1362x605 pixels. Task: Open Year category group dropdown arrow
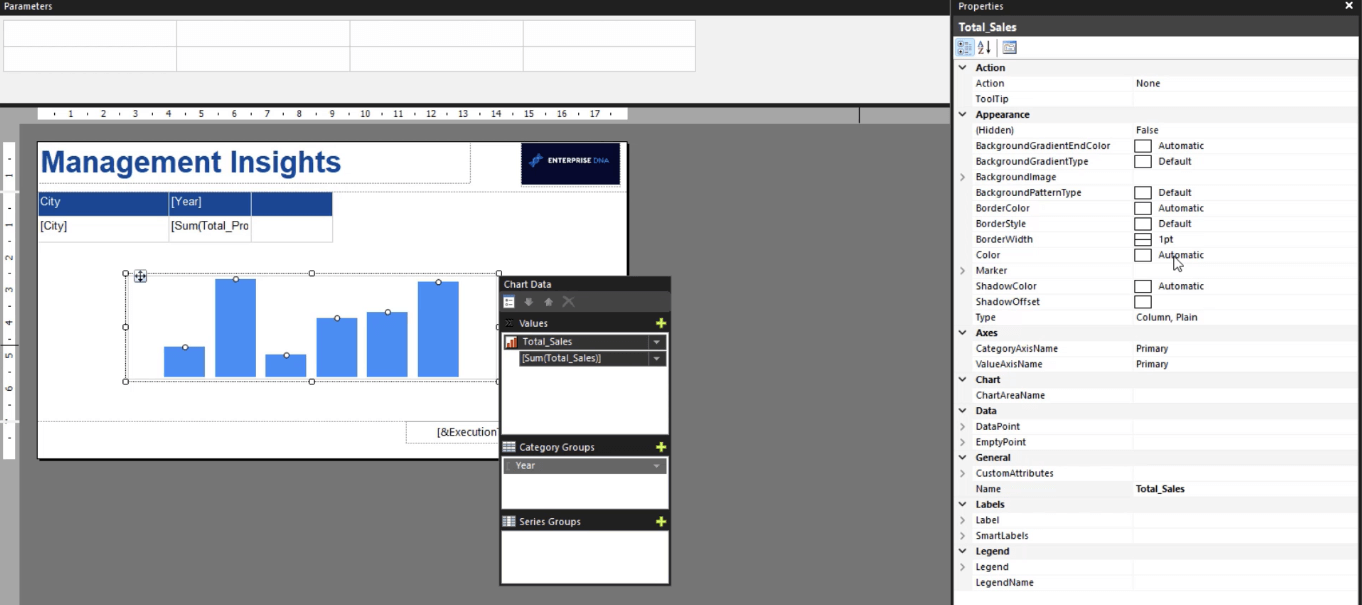(657, 466)
